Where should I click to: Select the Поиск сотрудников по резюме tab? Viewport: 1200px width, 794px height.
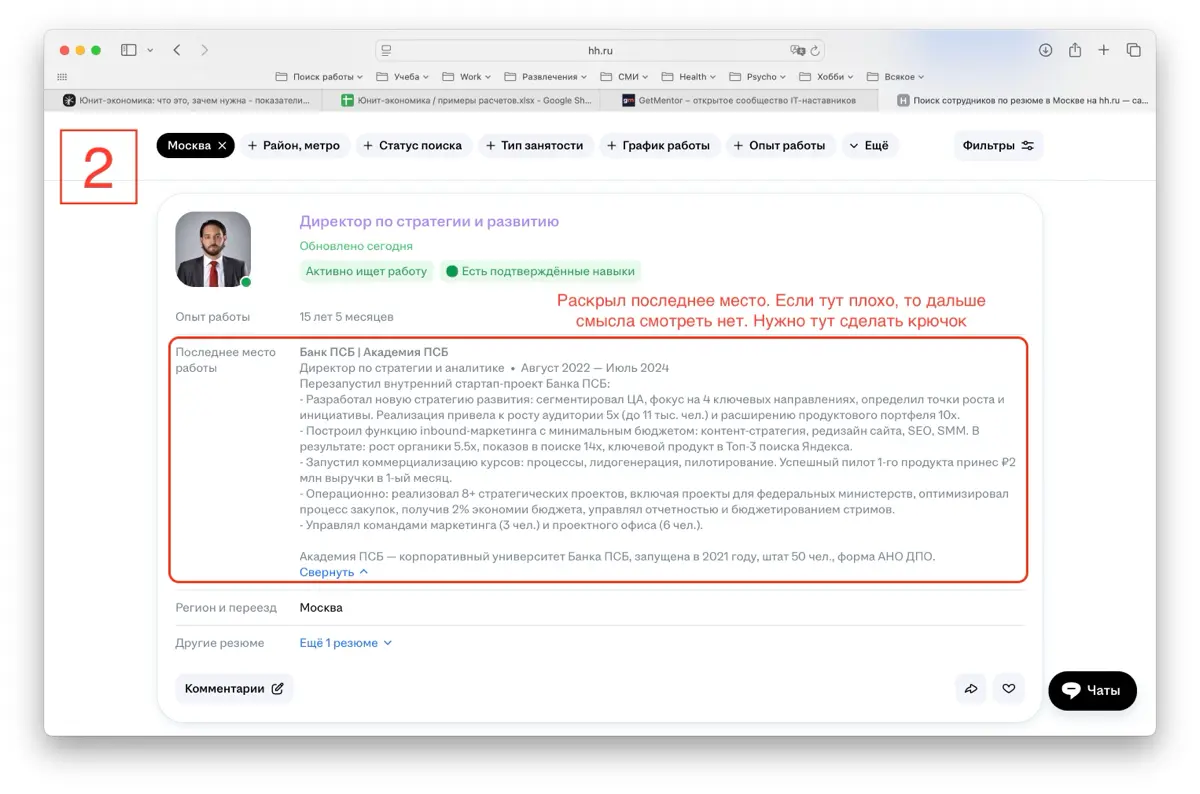(x=1018, y=100)
